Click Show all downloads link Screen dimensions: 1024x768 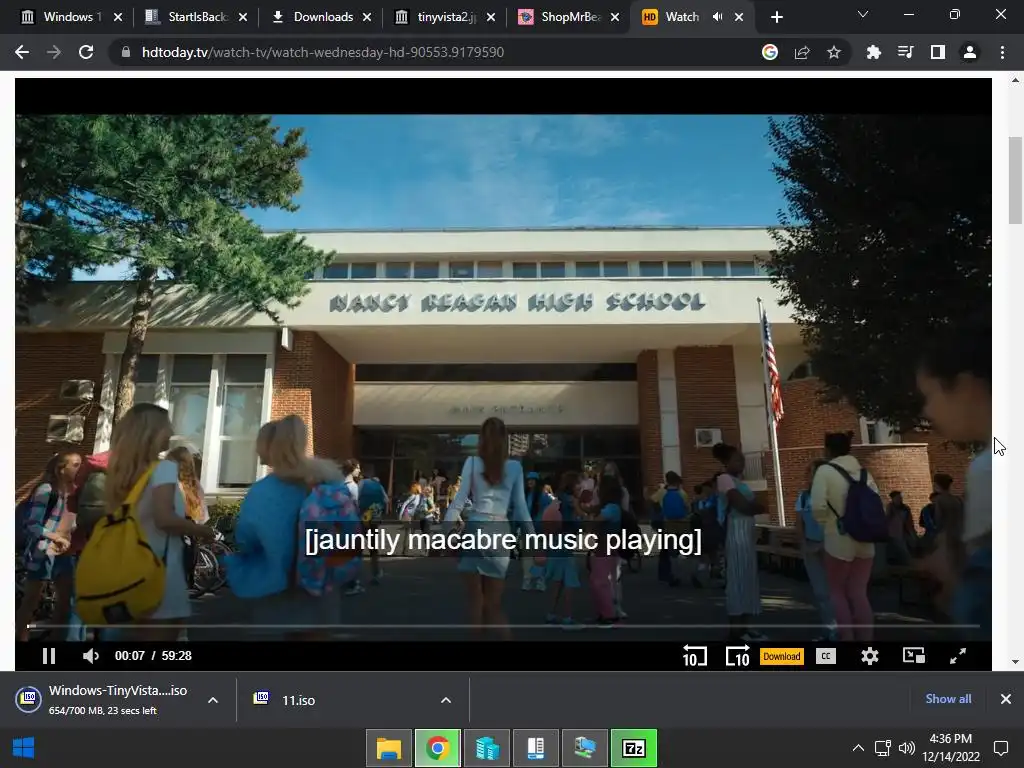tap(948, 699)
